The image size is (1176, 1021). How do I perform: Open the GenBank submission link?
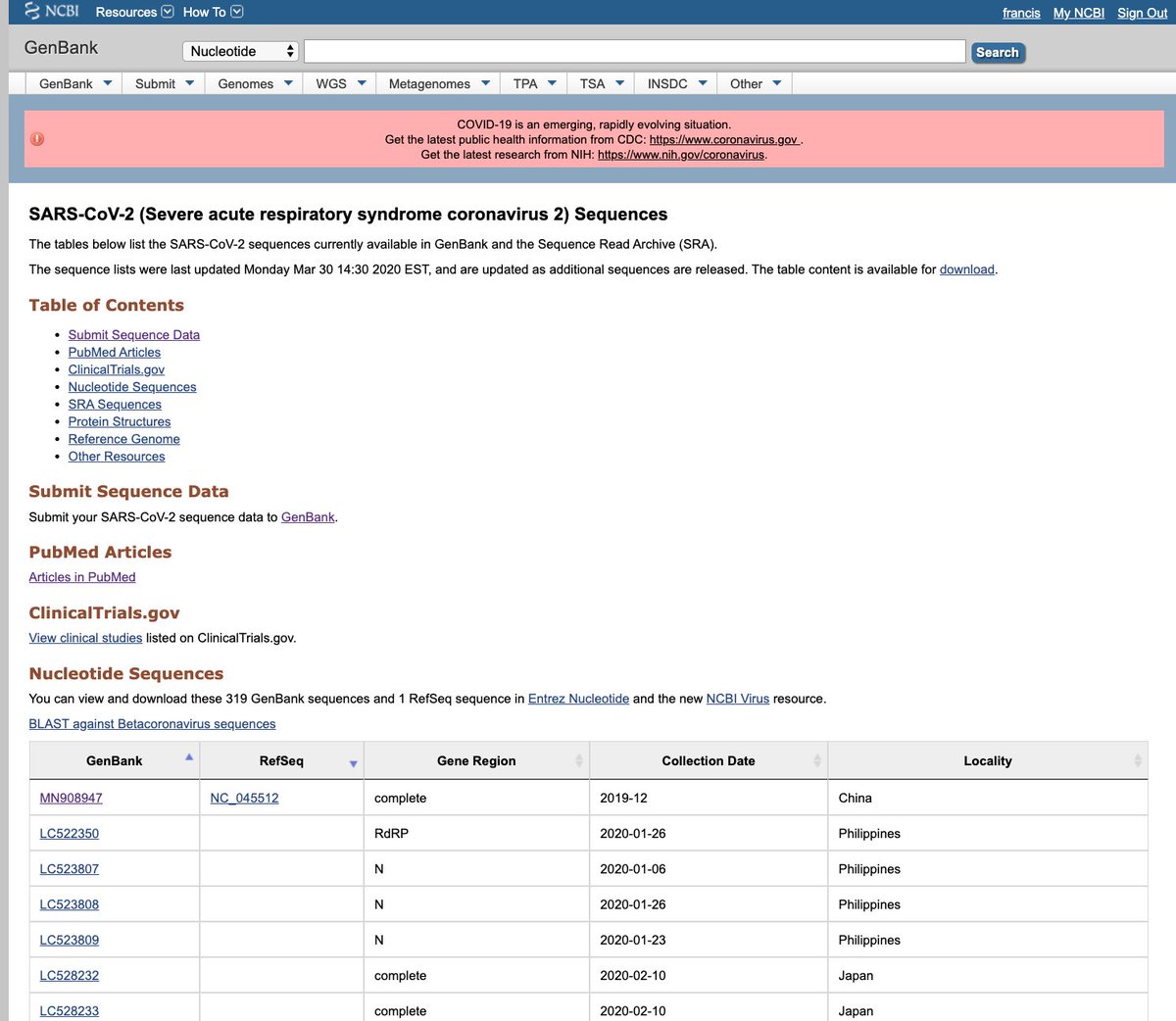[308, 516]
